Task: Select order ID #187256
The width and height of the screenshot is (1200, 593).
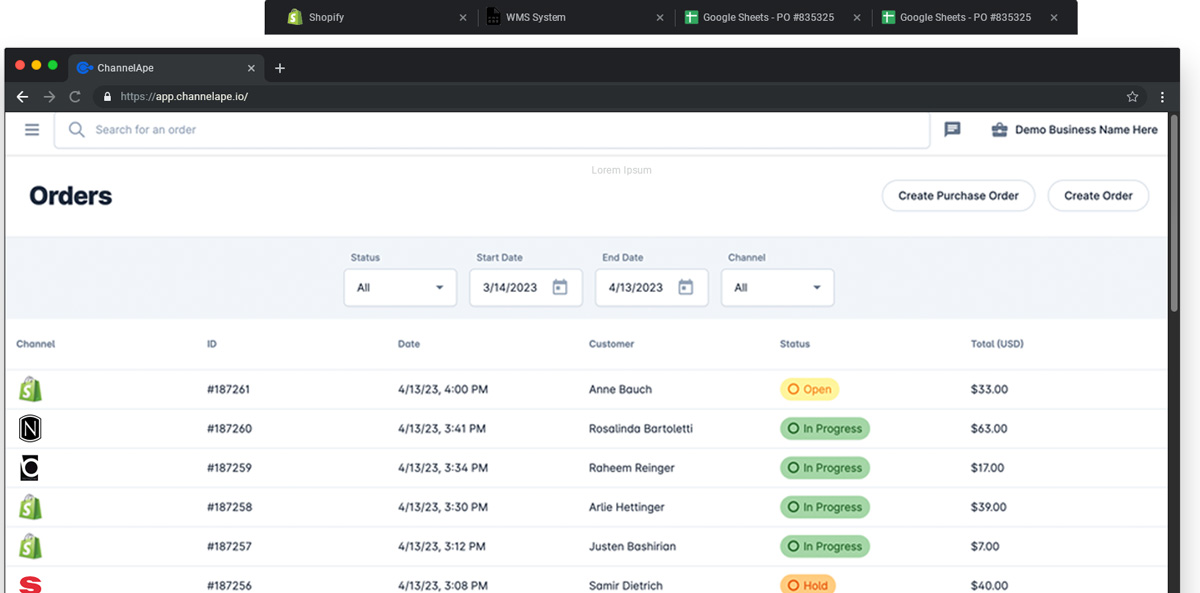Action: click(x=229, y=586)
